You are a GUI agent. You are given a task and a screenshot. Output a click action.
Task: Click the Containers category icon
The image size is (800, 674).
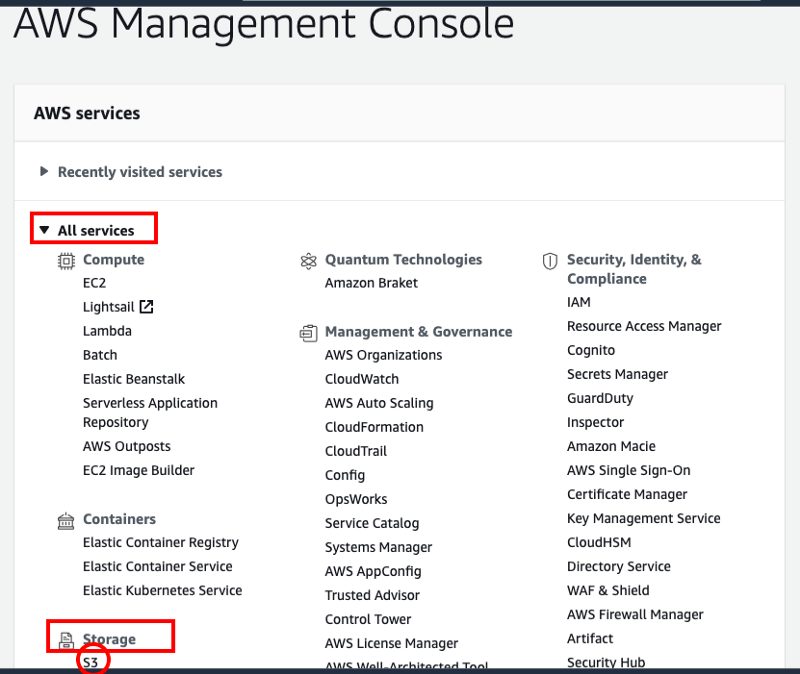coord(66,521)
